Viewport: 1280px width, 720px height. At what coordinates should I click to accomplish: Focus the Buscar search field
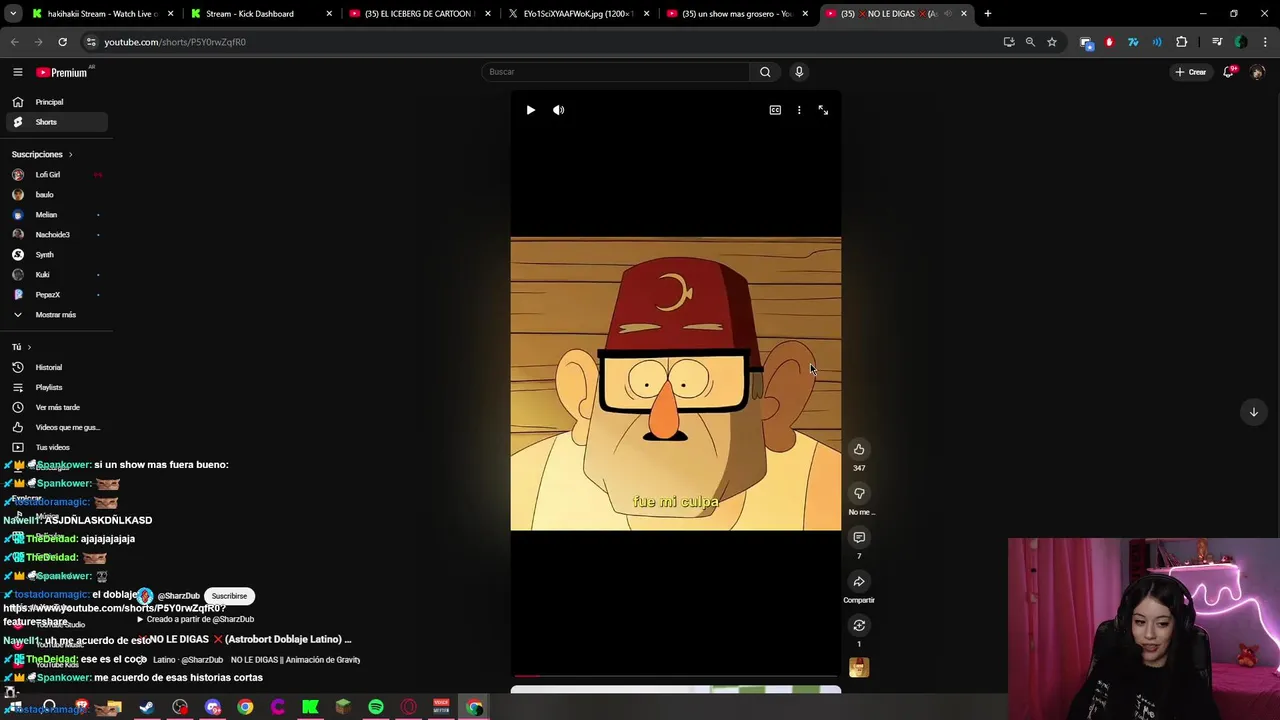[x=615, y=72]
